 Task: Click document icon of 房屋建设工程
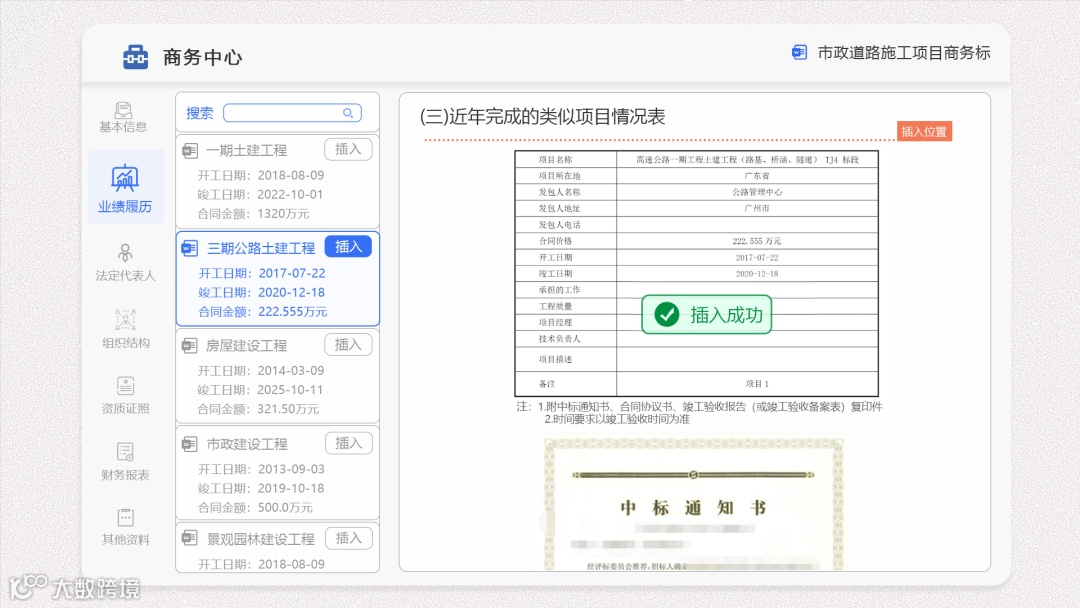click(190, 346)
